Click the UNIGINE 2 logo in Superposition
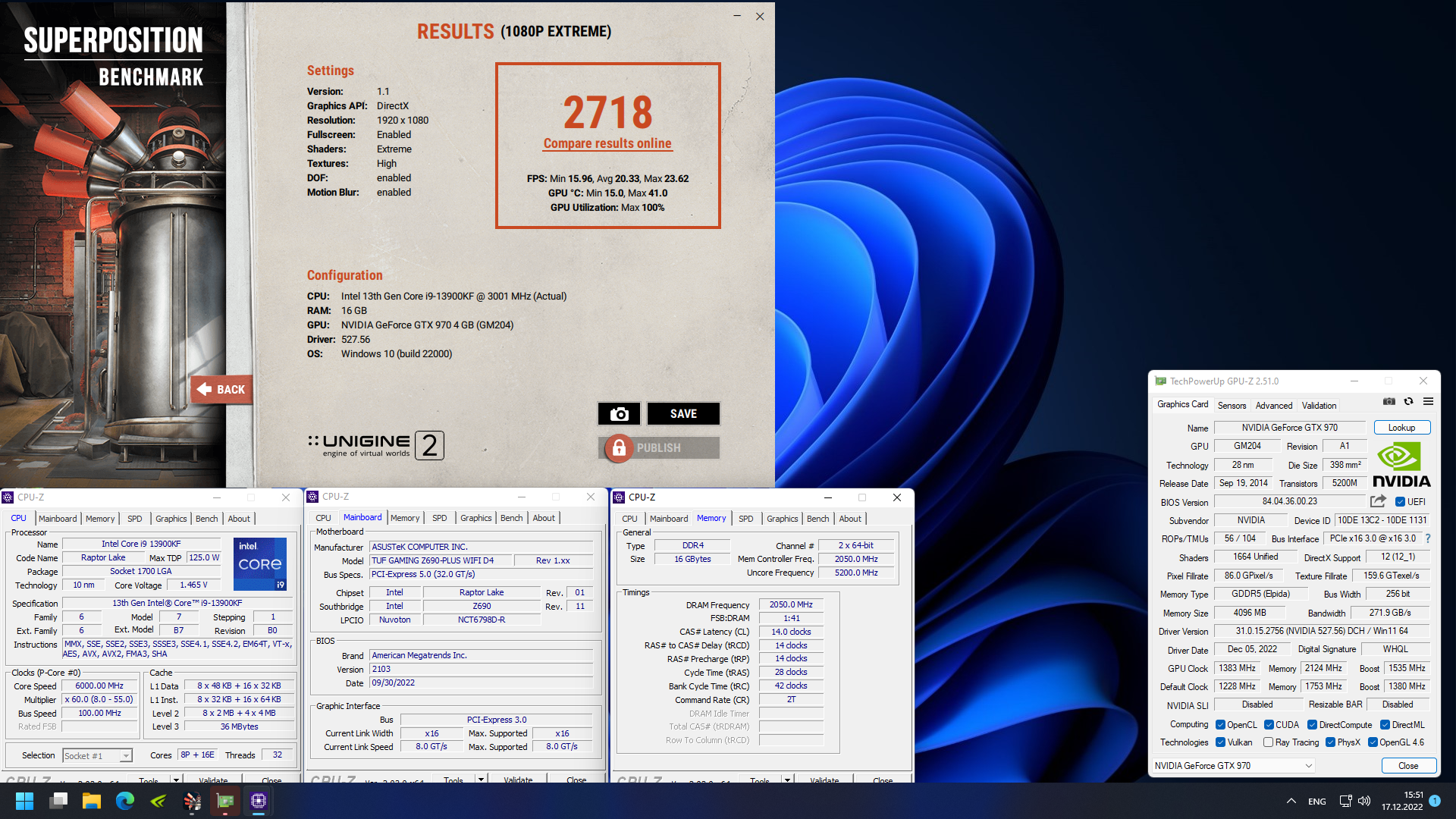Screen dimensions: 1456x819 376,445
